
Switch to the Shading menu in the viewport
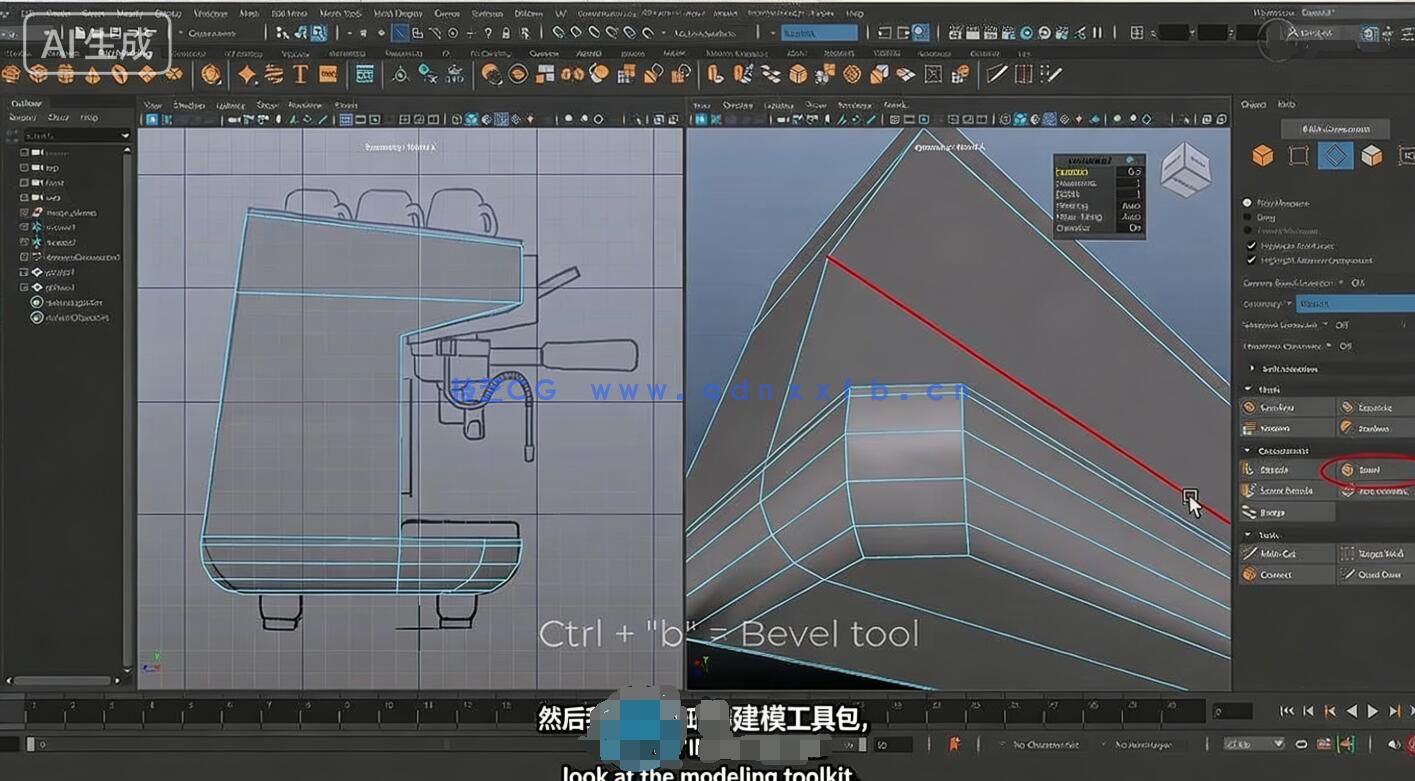[188, 105]
